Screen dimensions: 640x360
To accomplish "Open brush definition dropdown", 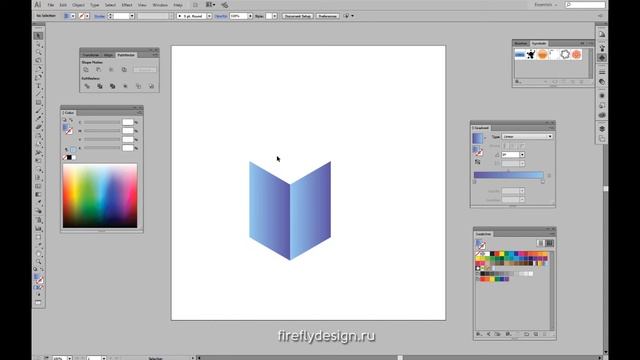I will click(x=209, y=16).
